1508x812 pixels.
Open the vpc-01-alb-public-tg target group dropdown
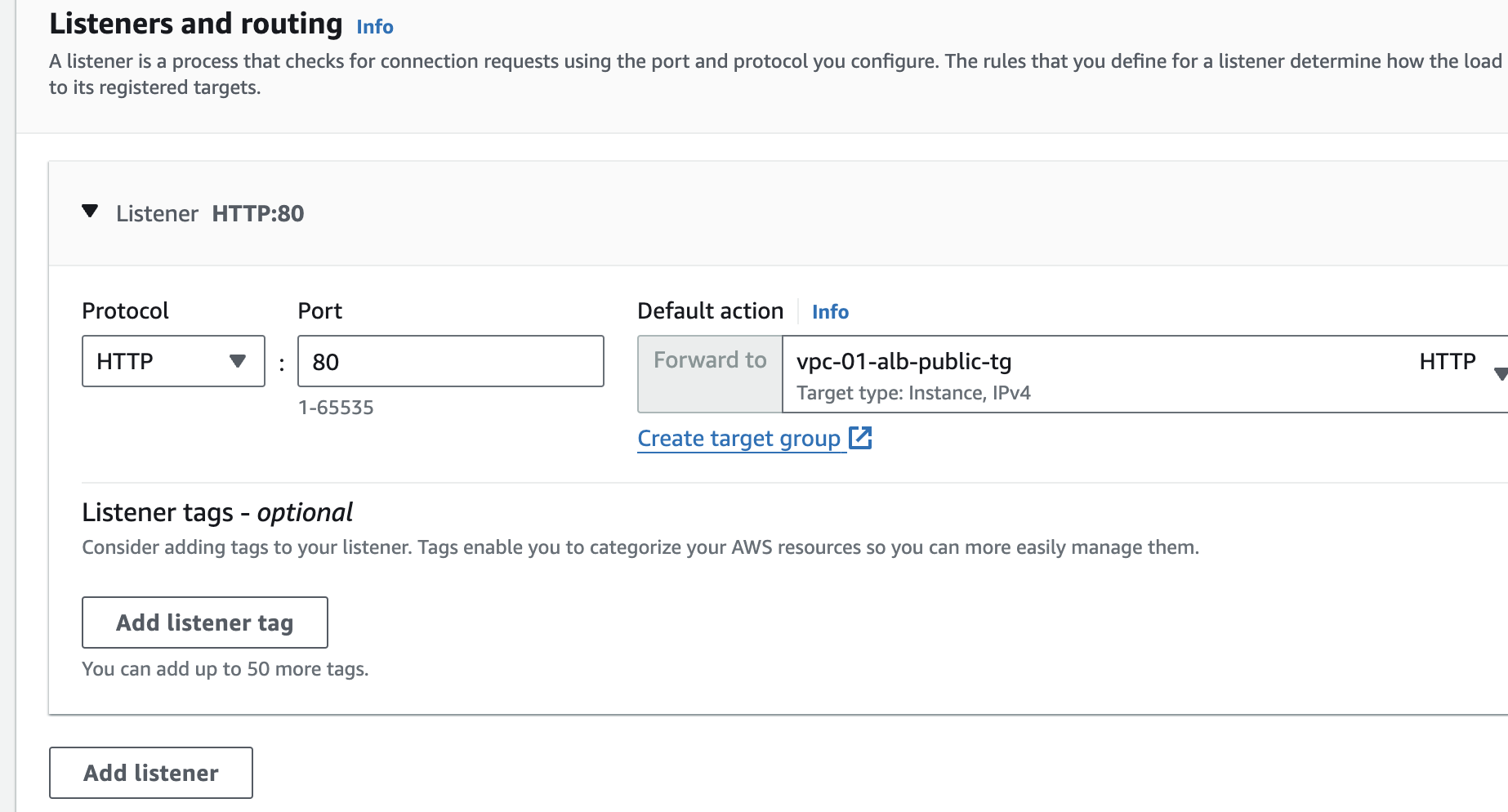tap(1144, 374)
